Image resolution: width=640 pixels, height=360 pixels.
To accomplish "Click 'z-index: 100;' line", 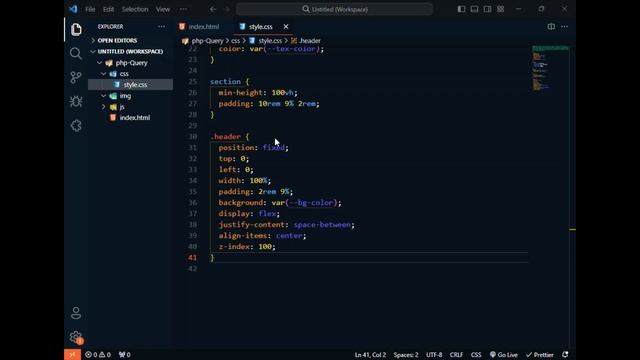I will tap(247, 247).
